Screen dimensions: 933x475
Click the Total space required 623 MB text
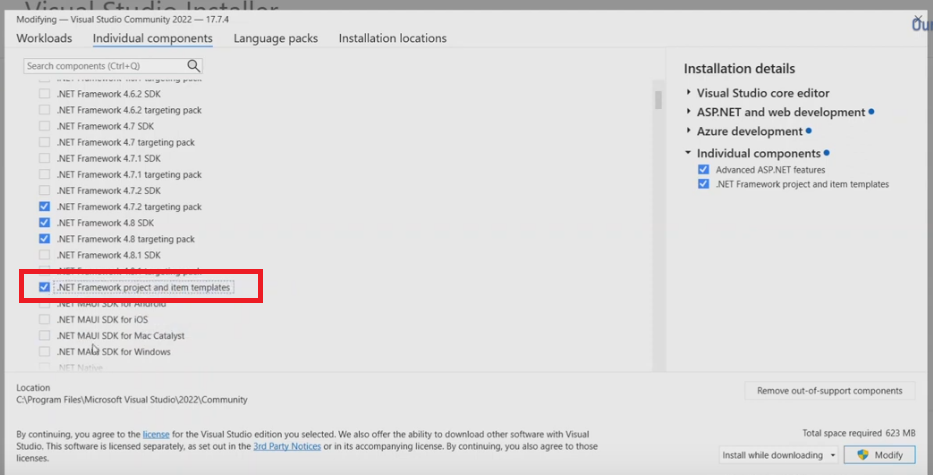[859, 433]
